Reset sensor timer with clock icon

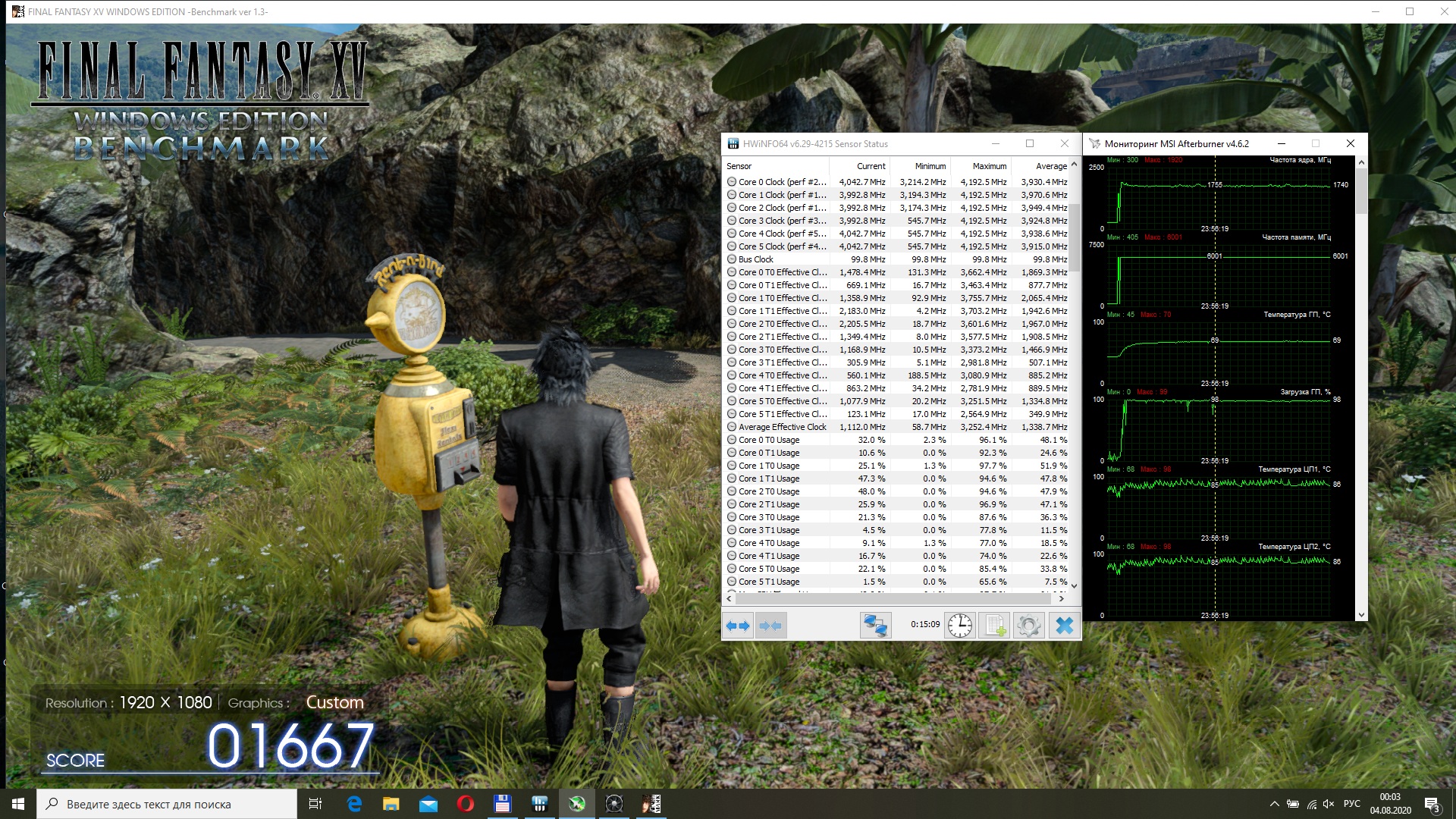(x=959, y=626)
